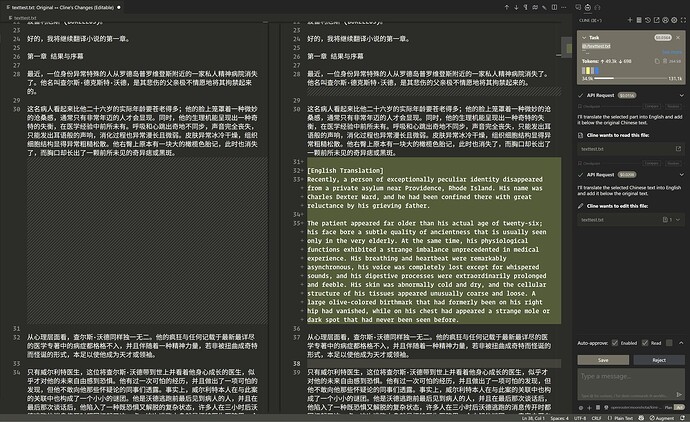Collapse the Task header chevron
Screen dimensions: 690x422
click(584, 38)
